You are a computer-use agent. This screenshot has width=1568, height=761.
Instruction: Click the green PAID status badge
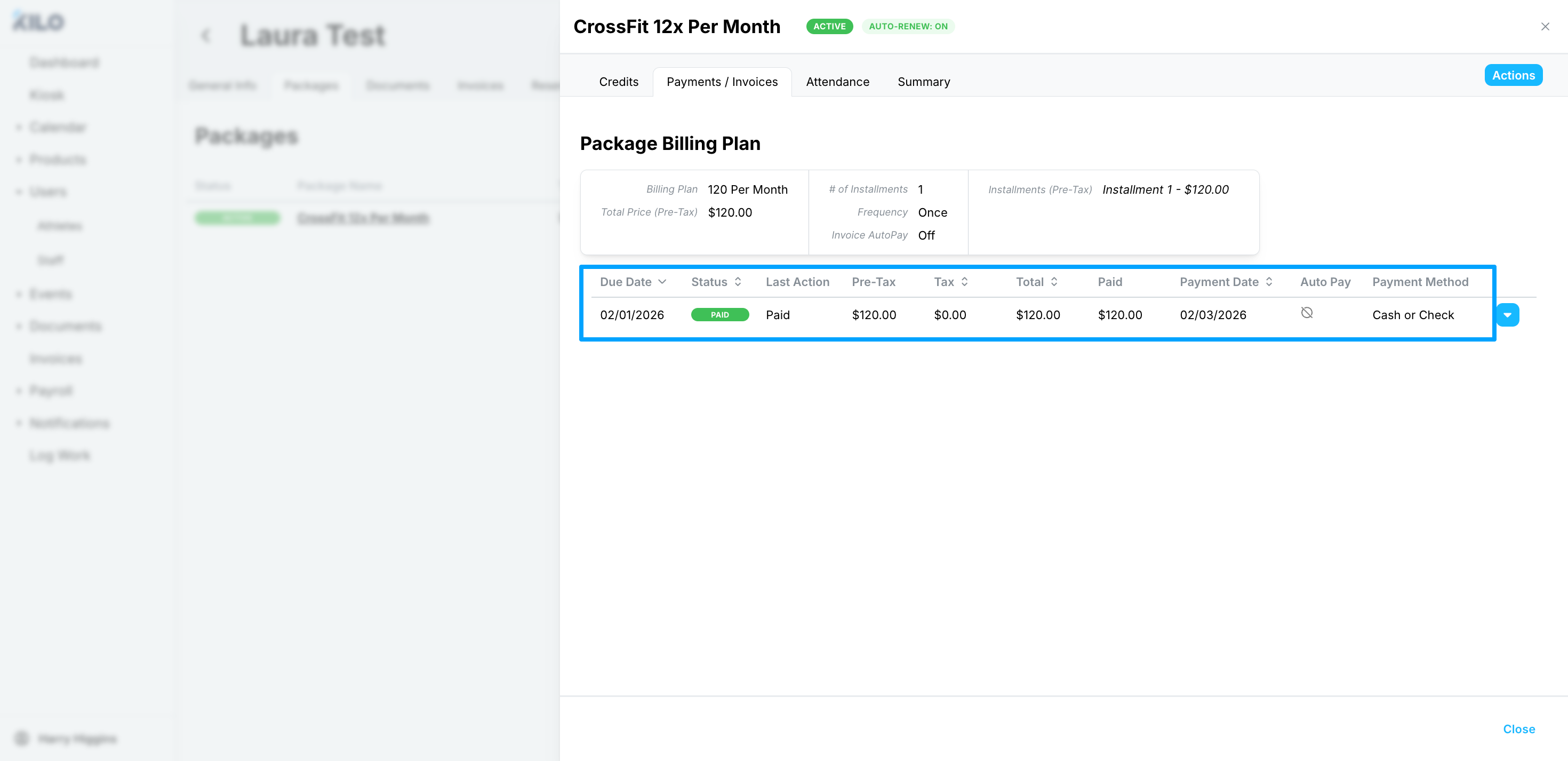tap(719, 315)
